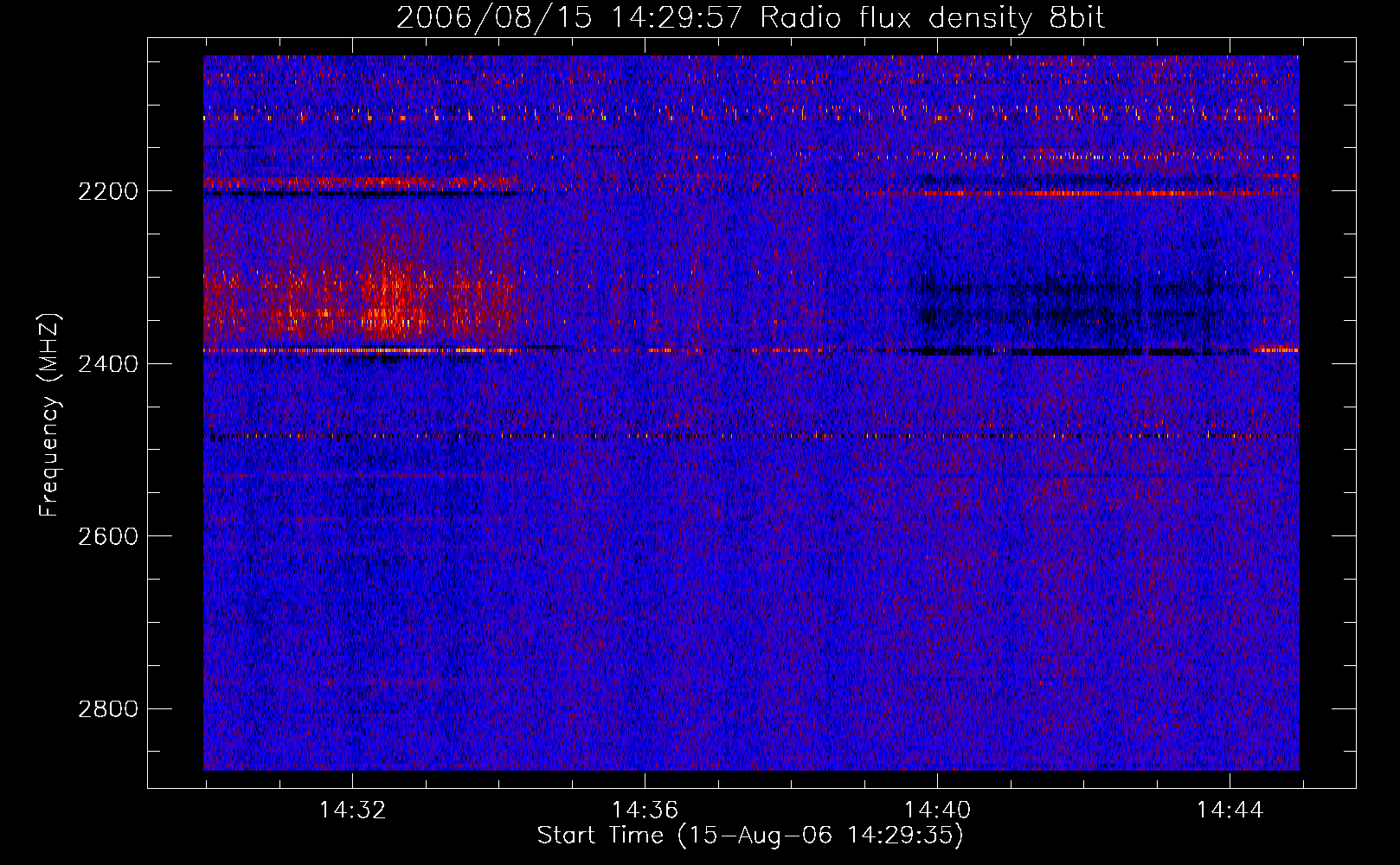1400x865 pixels.
Task: Click the 14:32 time tick label
Action: pyautogui.click(x=352, y=811)
